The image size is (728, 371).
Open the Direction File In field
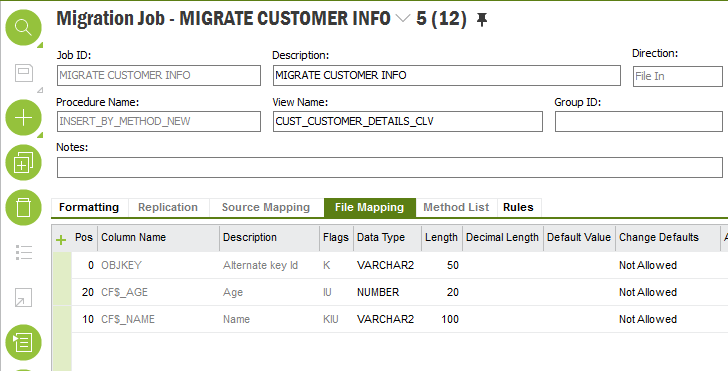(x=678, y=76)
